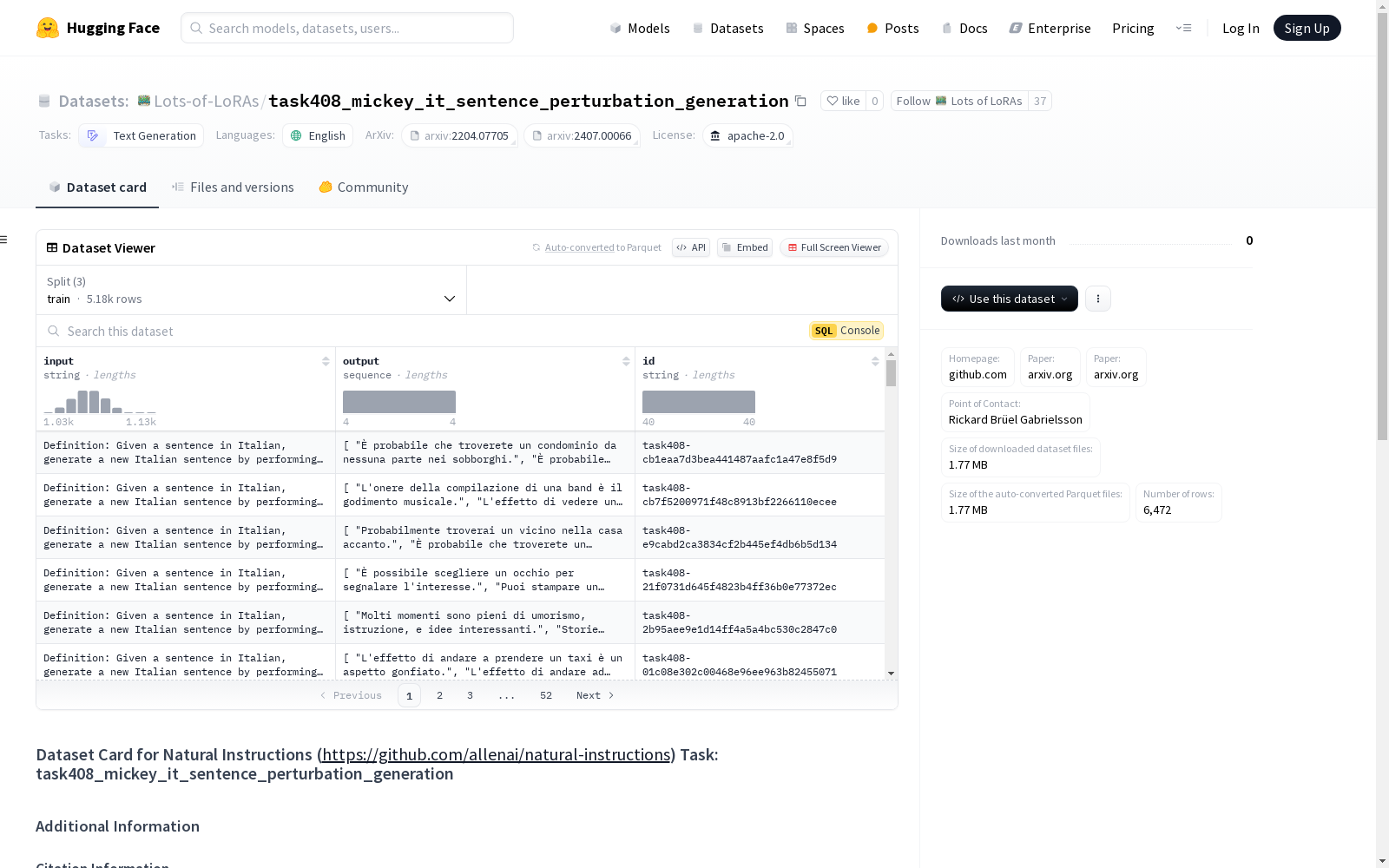Click the Sign Up button
The height and width of the screenshot is (868, 1389).
[1307, 28]
